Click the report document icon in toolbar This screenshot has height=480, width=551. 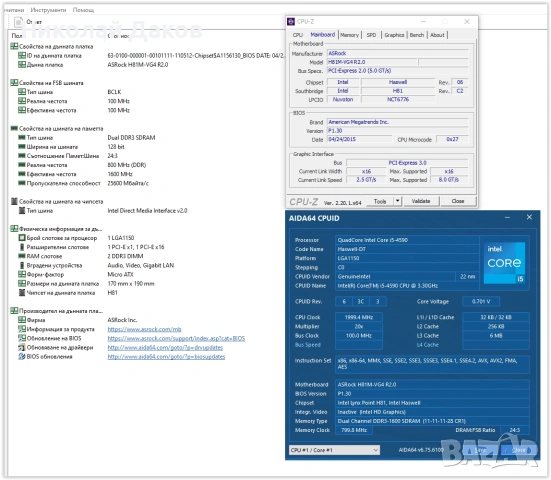[x=18, y=22]
